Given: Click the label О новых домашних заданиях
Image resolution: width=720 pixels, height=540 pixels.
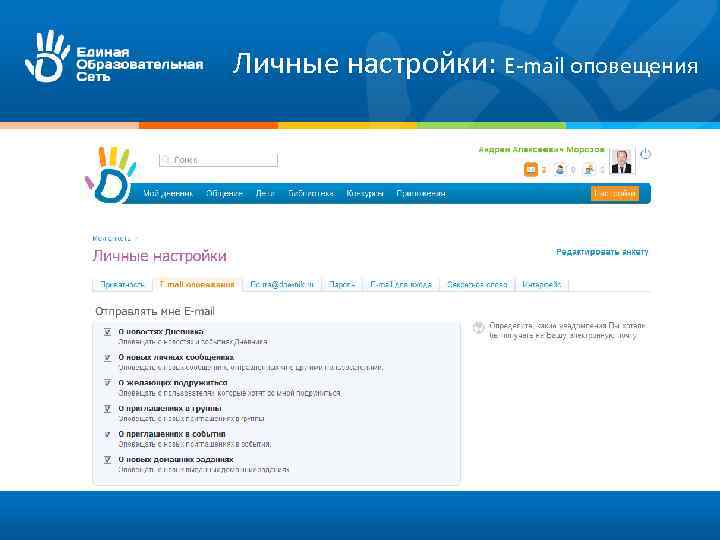Looking at the screenshot, I should 176,459.
